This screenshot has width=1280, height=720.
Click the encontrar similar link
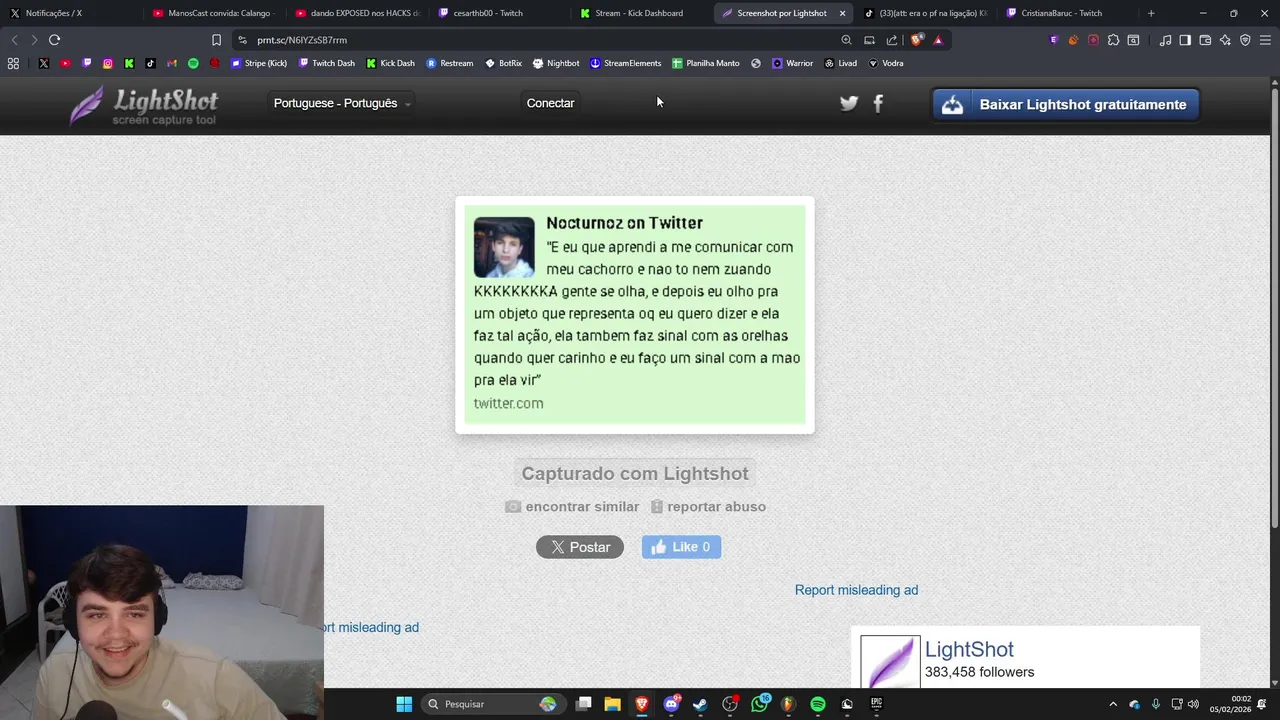(572, 507)
